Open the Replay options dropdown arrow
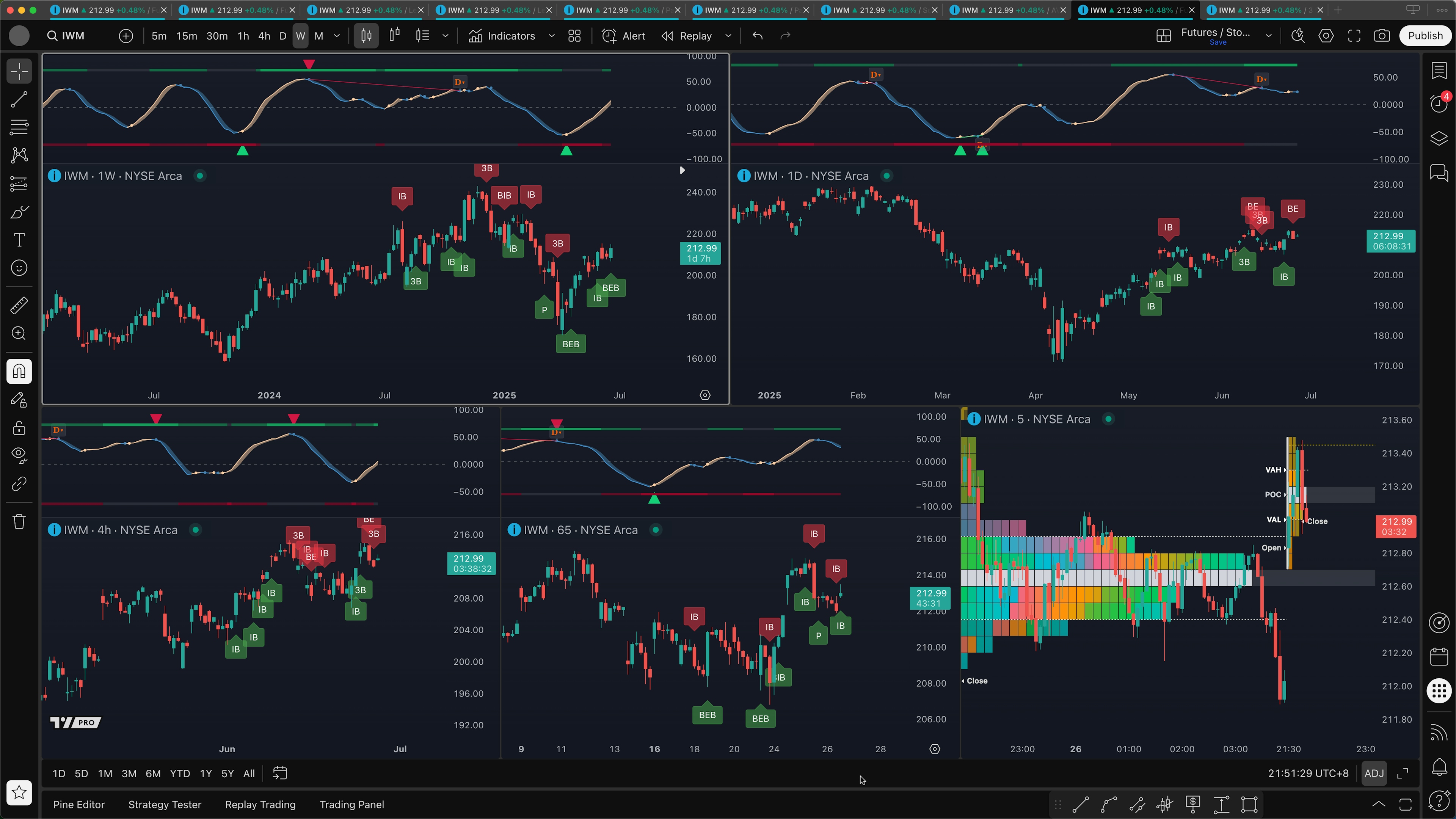 click(728, 36)
